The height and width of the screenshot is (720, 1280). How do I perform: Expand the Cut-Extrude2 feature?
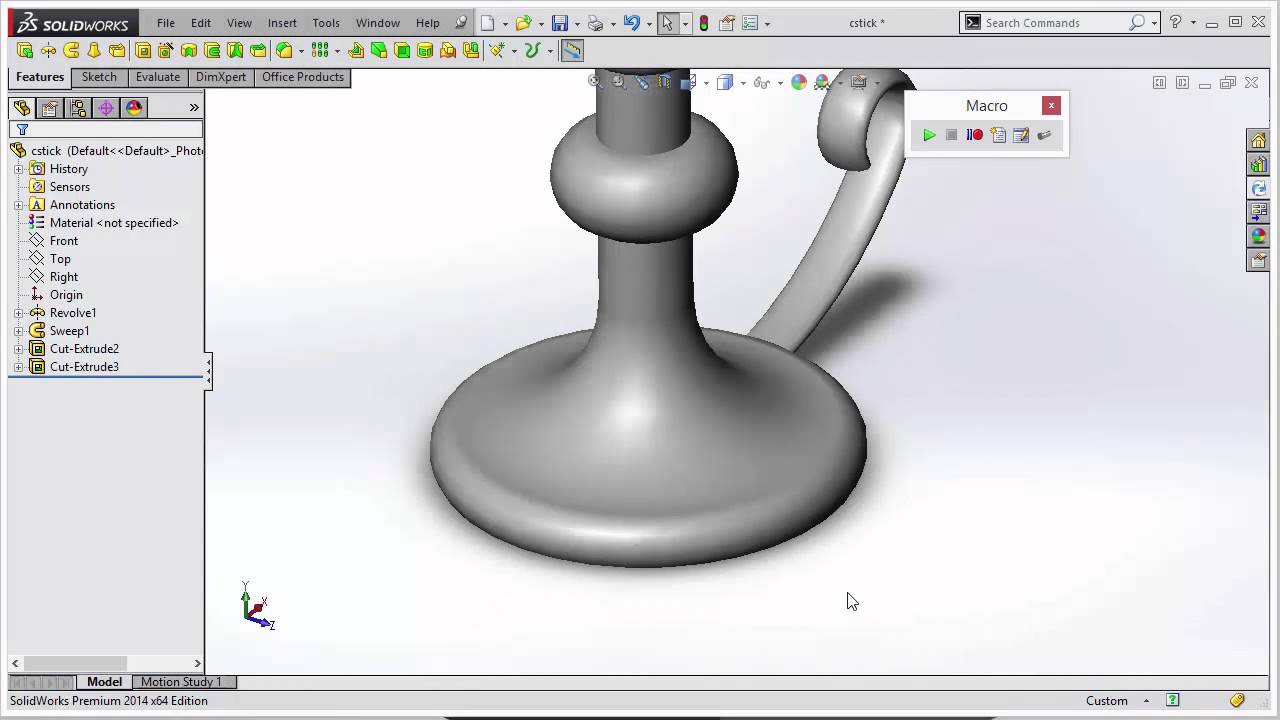click(x=18, y=349)
